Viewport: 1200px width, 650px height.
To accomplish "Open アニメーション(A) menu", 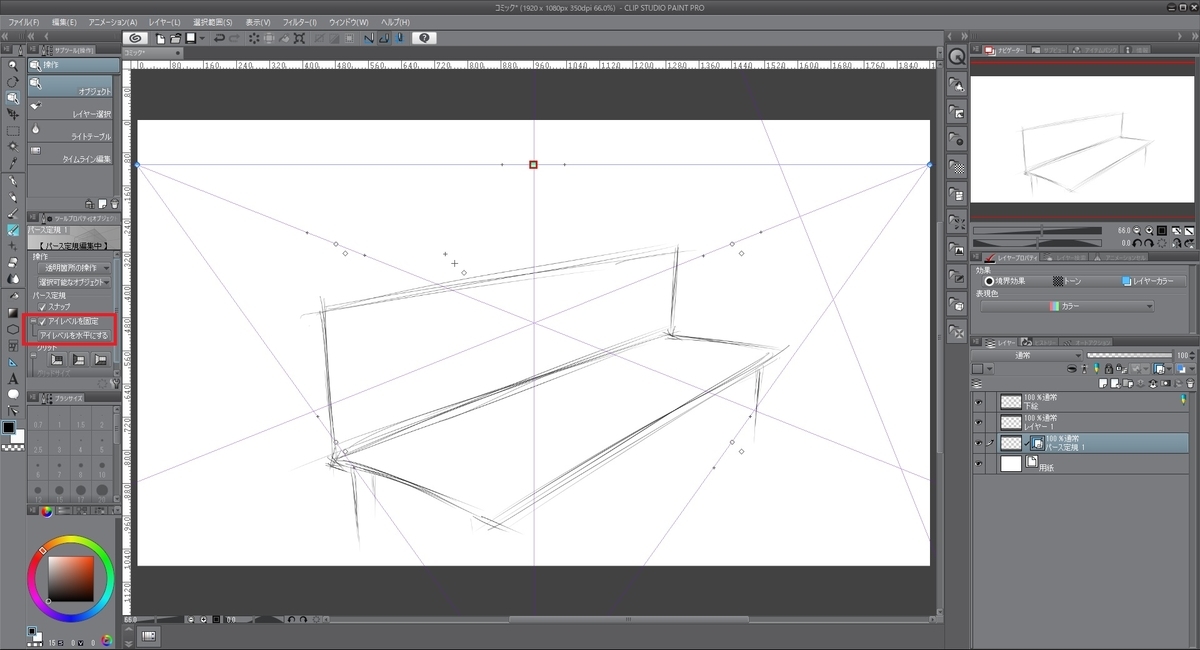I will point(113,21).
